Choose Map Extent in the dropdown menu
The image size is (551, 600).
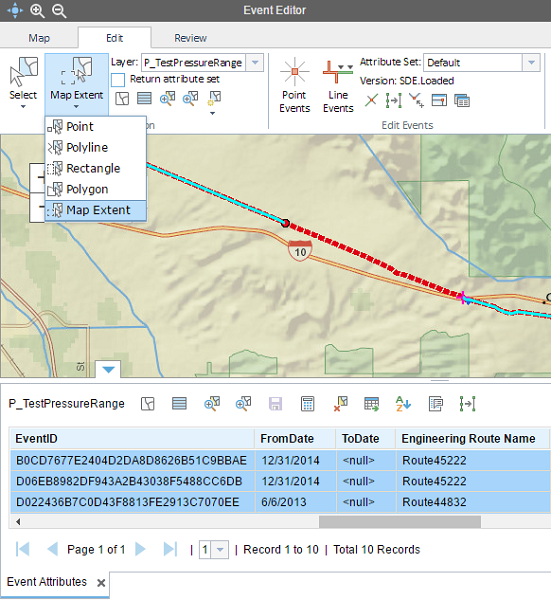[x=96, y=210]
